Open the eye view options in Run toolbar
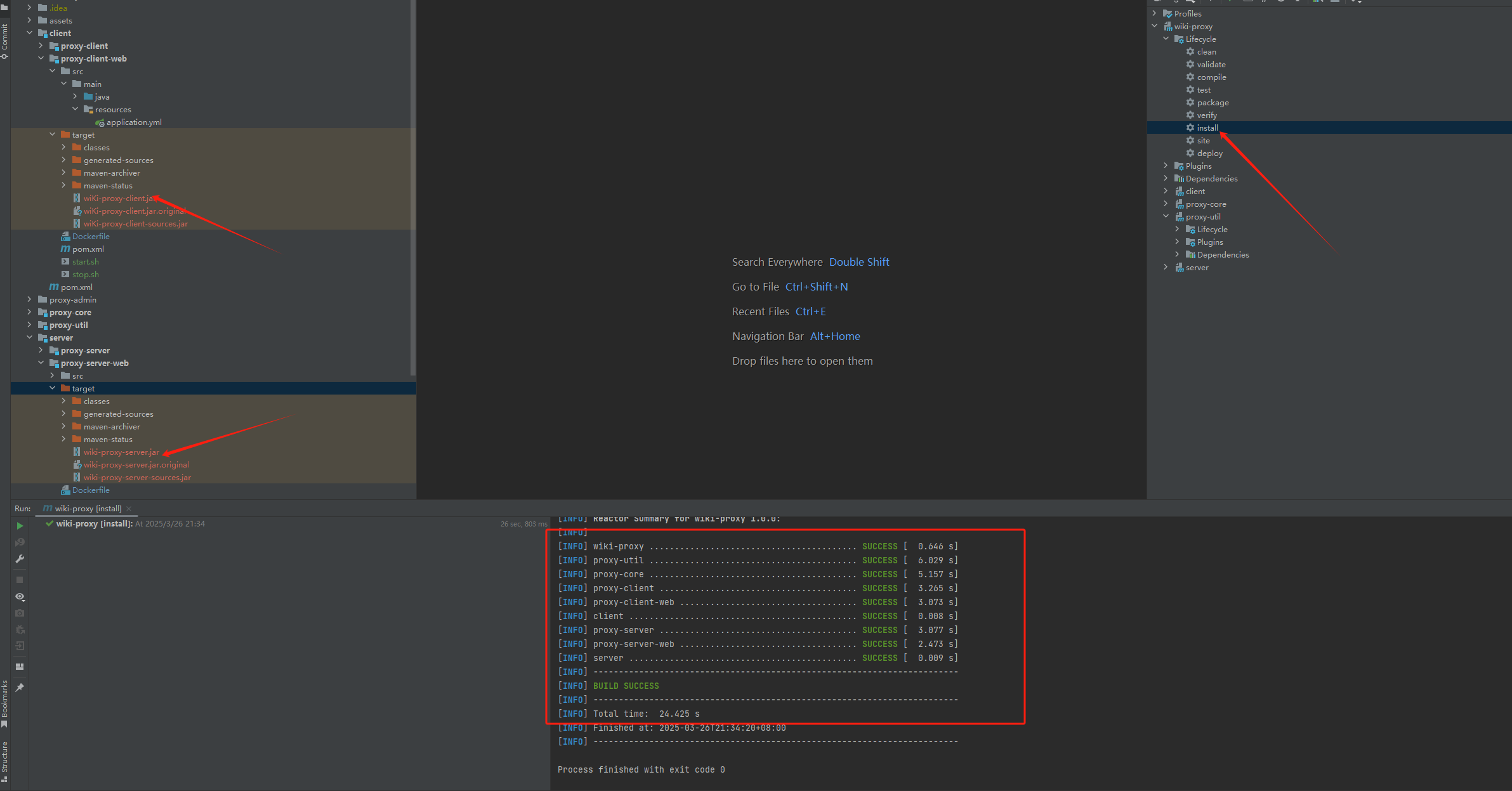1512x791 pixels. coord(20,597)
